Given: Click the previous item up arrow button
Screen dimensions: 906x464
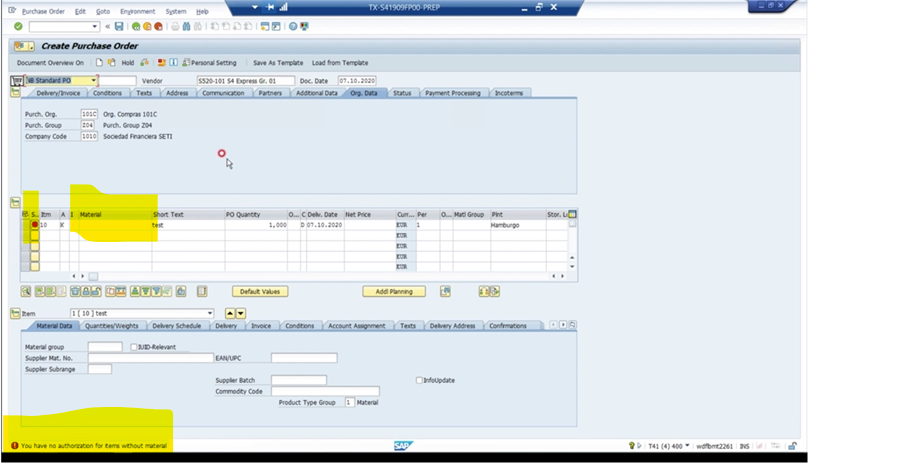Looking at the screenshot, I should coord(230,314).
